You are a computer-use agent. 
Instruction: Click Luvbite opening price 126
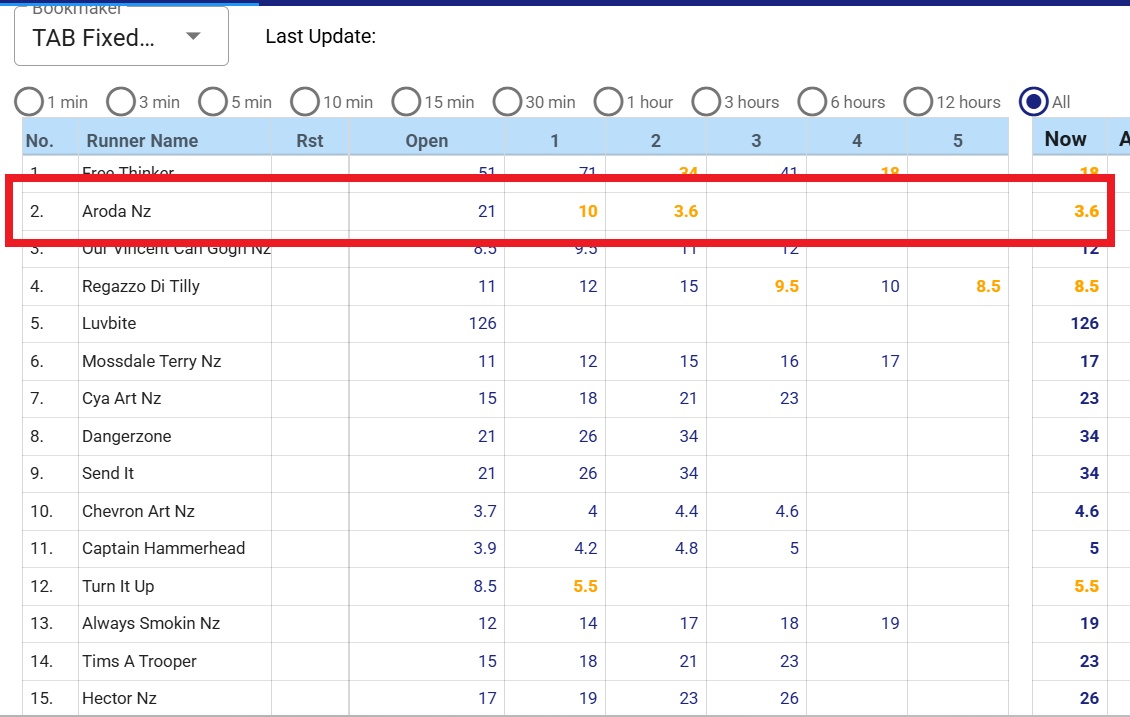(483, 323)
